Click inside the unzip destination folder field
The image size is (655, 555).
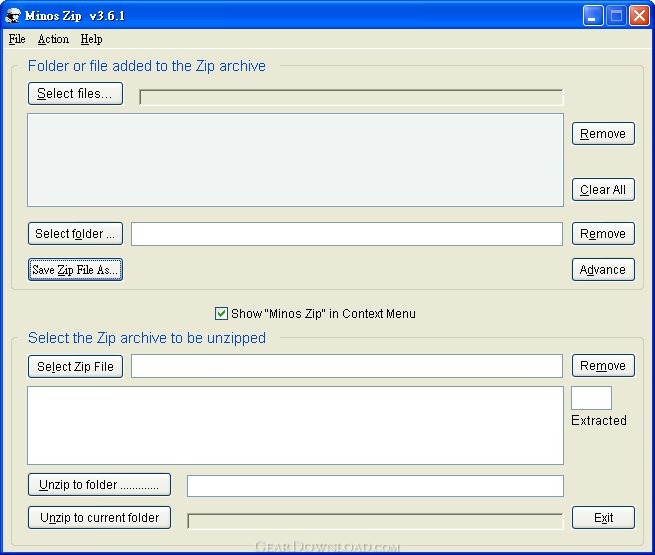coord(375,486)
